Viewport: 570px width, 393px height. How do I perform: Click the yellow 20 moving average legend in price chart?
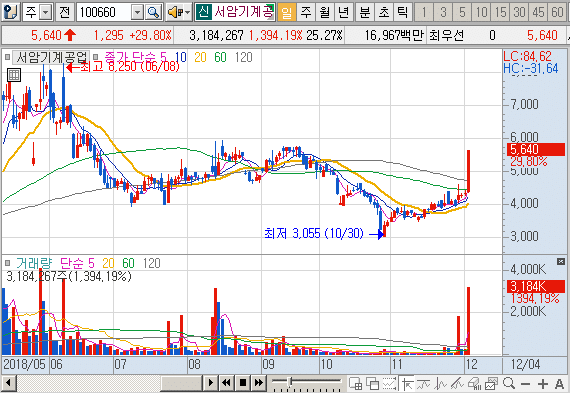[200, 57]
